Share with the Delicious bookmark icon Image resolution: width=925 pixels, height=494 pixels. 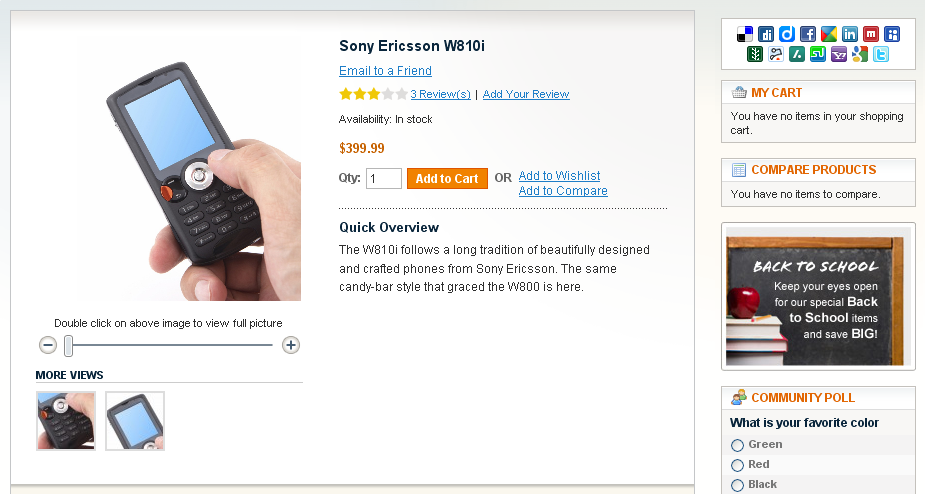(x=745, y=34)
